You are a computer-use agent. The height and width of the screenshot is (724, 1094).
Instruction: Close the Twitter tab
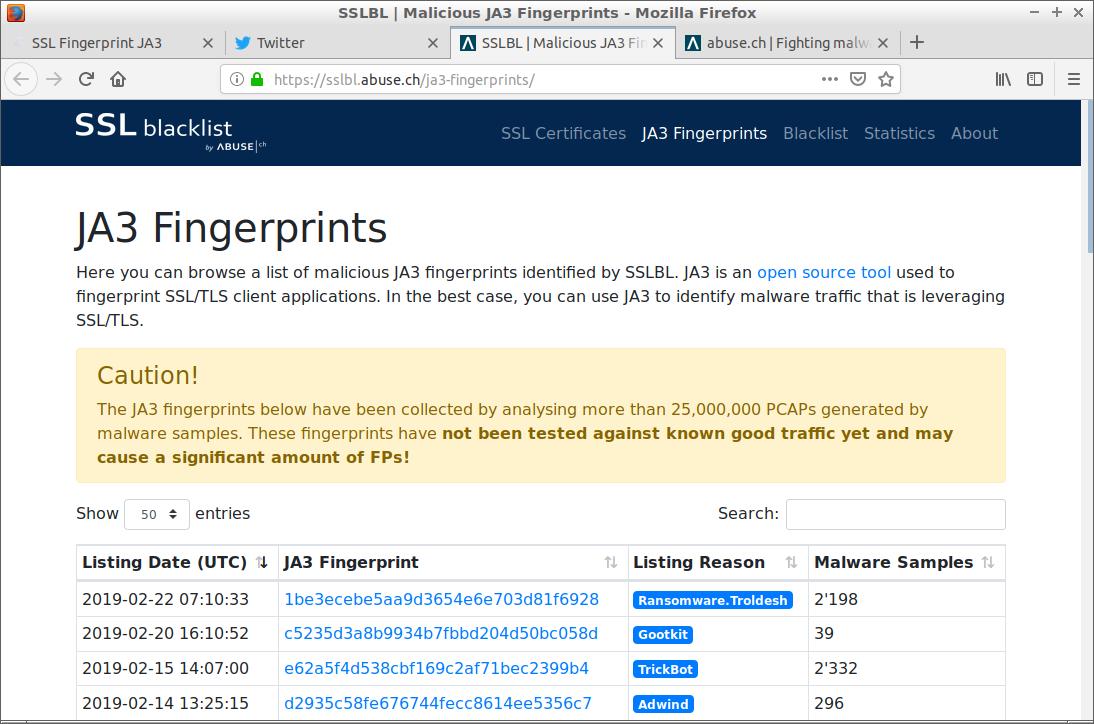point(433,43)
